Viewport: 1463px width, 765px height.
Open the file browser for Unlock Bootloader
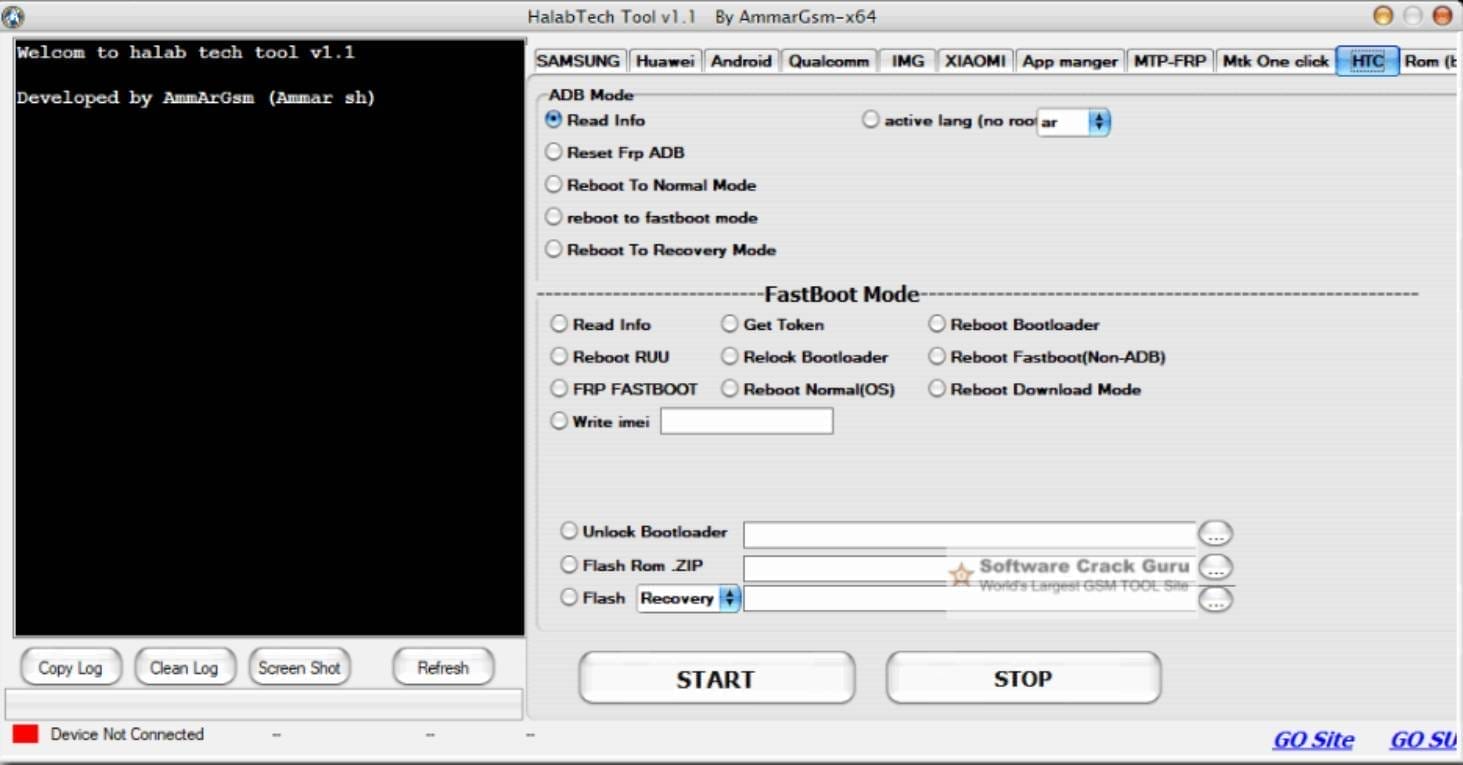coord(1215,533)
